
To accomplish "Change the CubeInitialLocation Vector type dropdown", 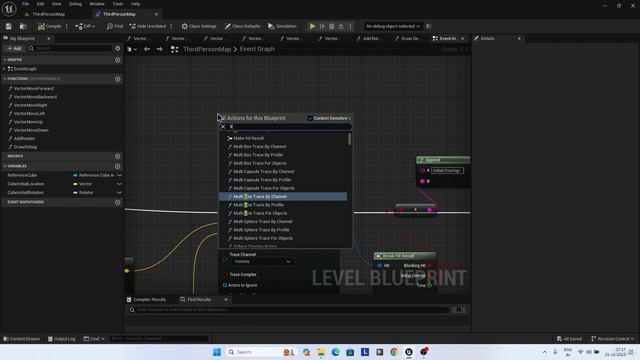I will (x=119, y=184).
